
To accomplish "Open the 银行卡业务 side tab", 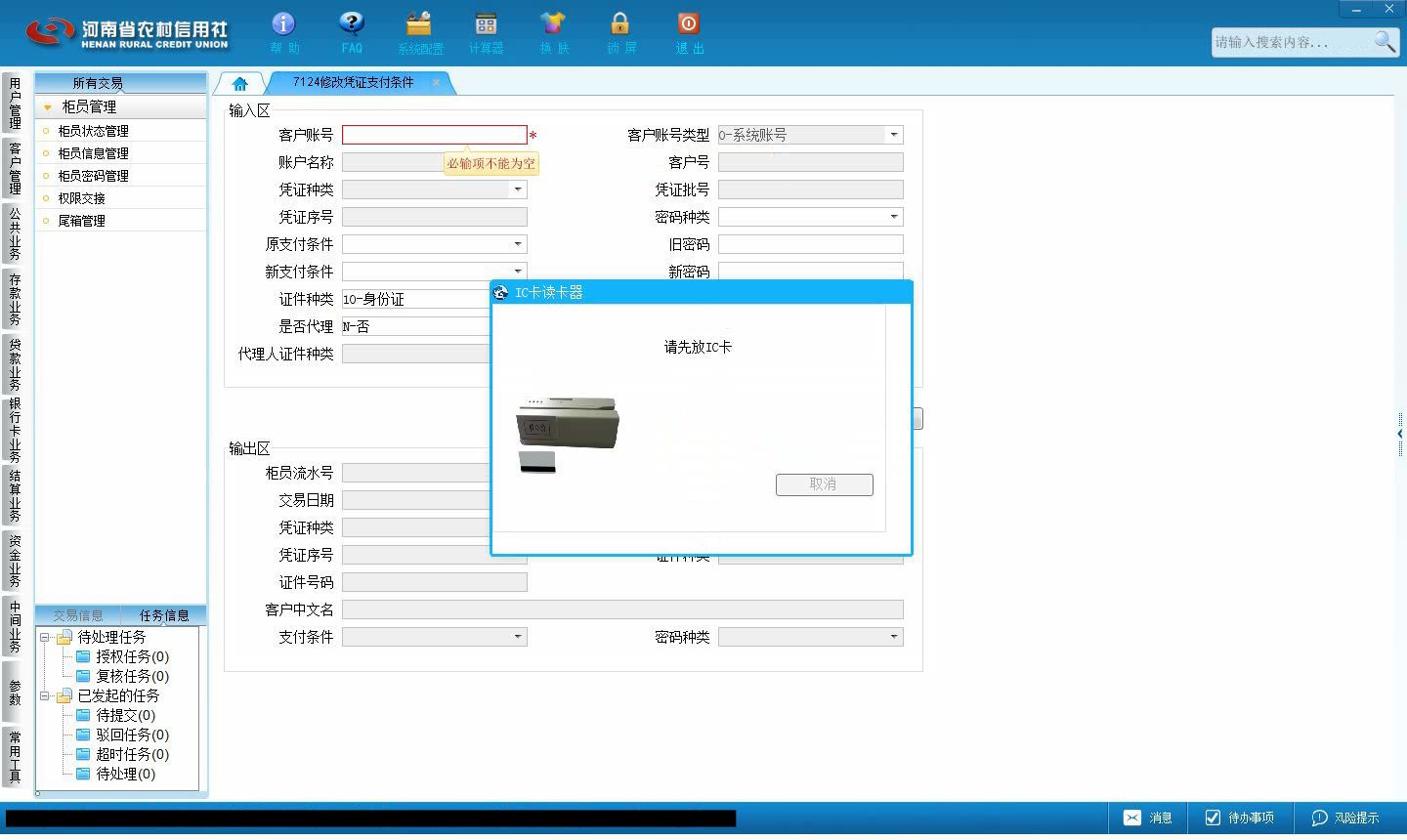I will coord(15,430).
